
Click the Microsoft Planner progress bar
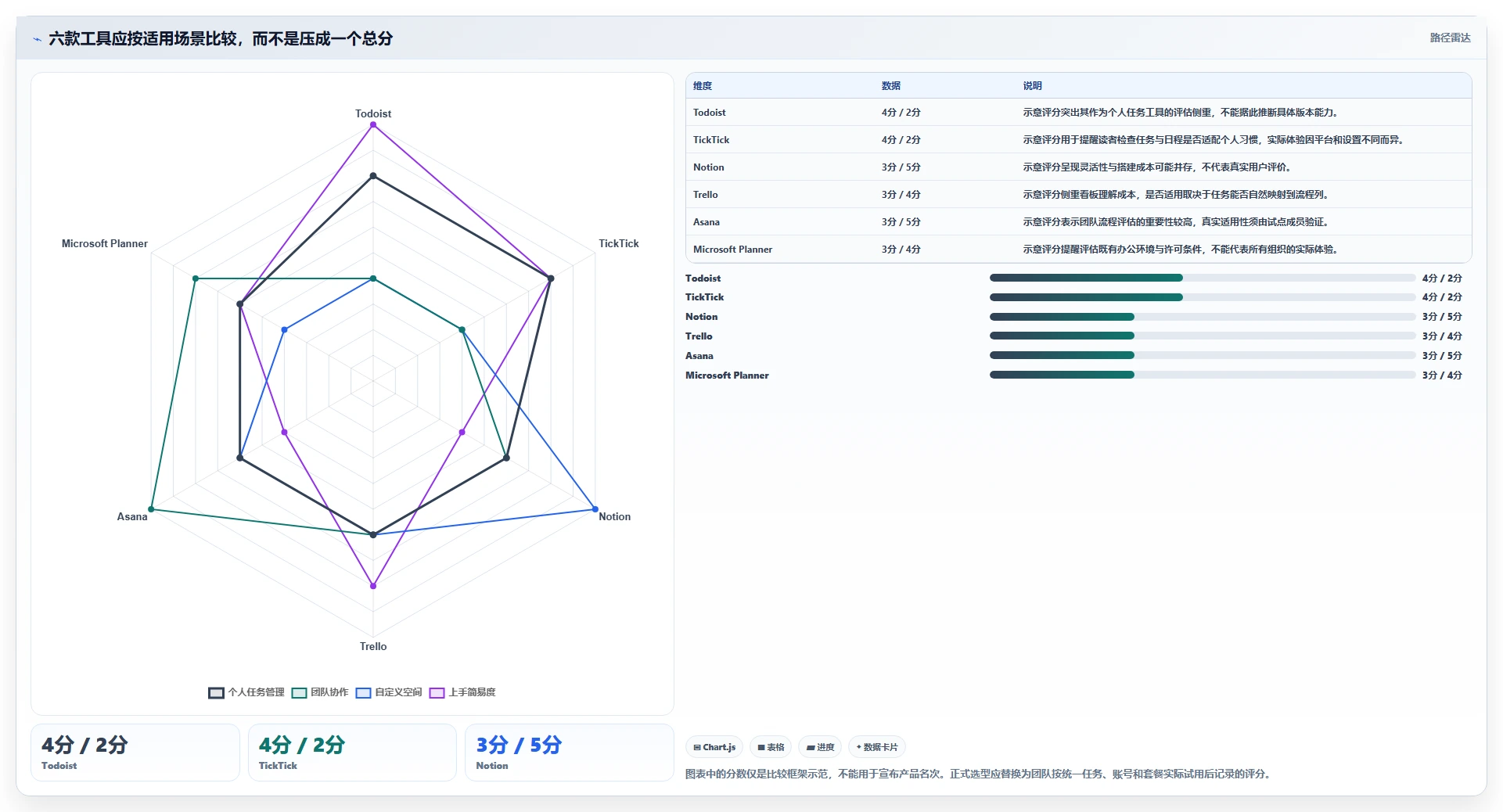click(1203, 375)
